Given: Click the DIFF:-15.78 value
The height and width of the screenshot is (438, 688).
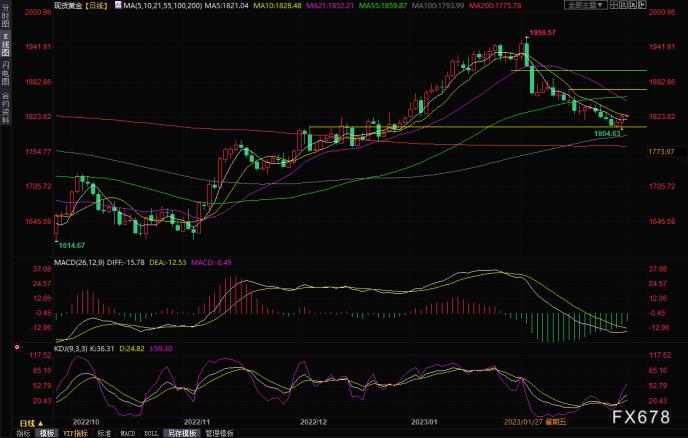Looking at the screenshot, I should pos(125,262).
